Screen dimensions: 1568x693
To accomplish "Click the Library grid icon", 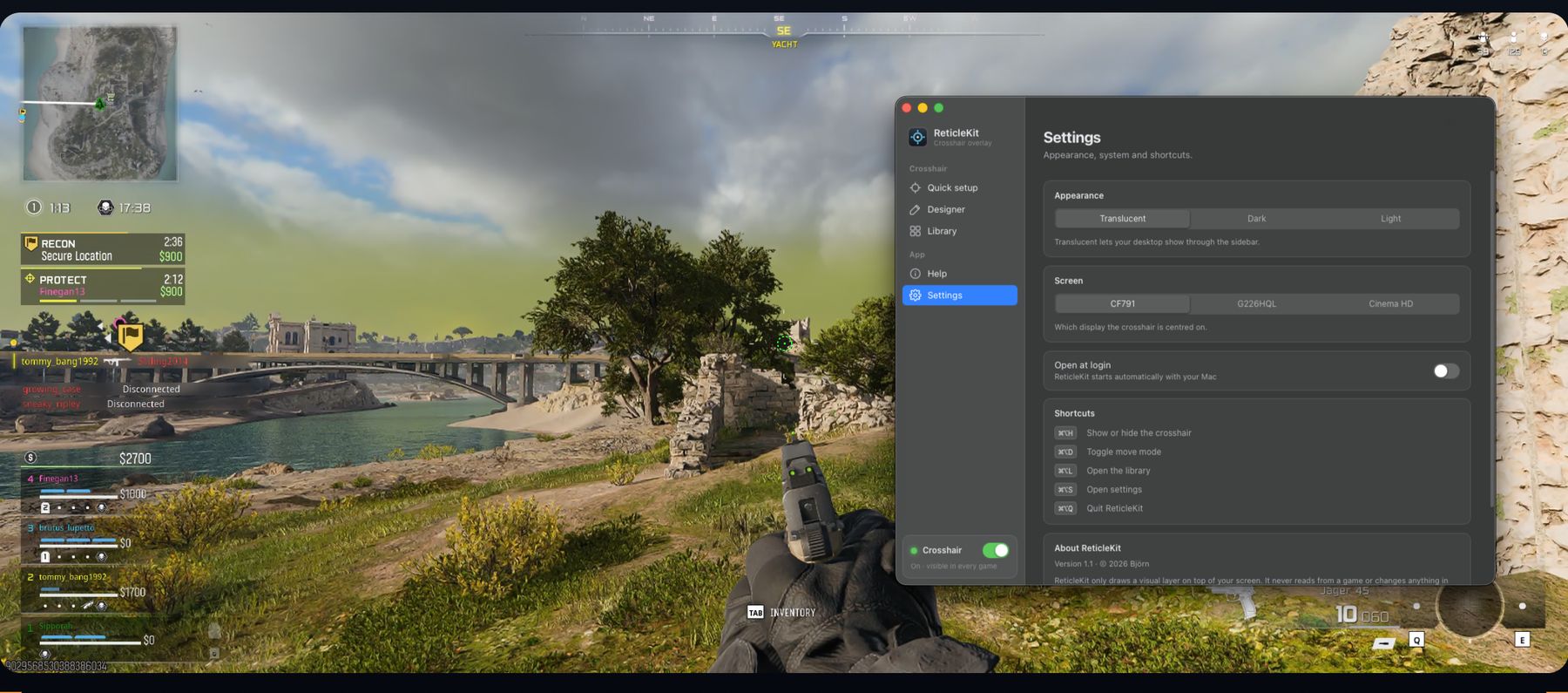I will (915, 231).
